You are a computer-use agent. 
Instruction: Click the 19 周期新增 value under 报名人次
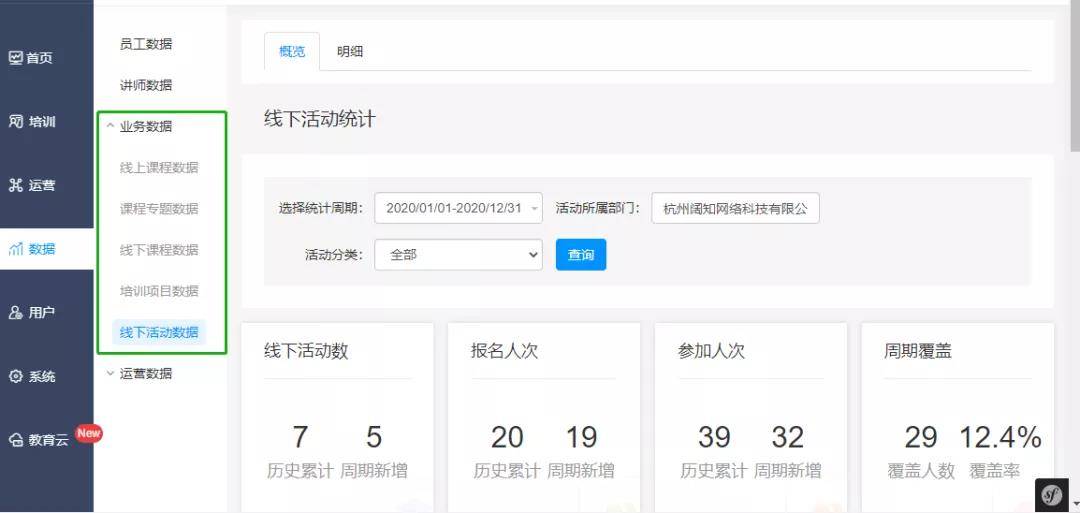[581, 437]
